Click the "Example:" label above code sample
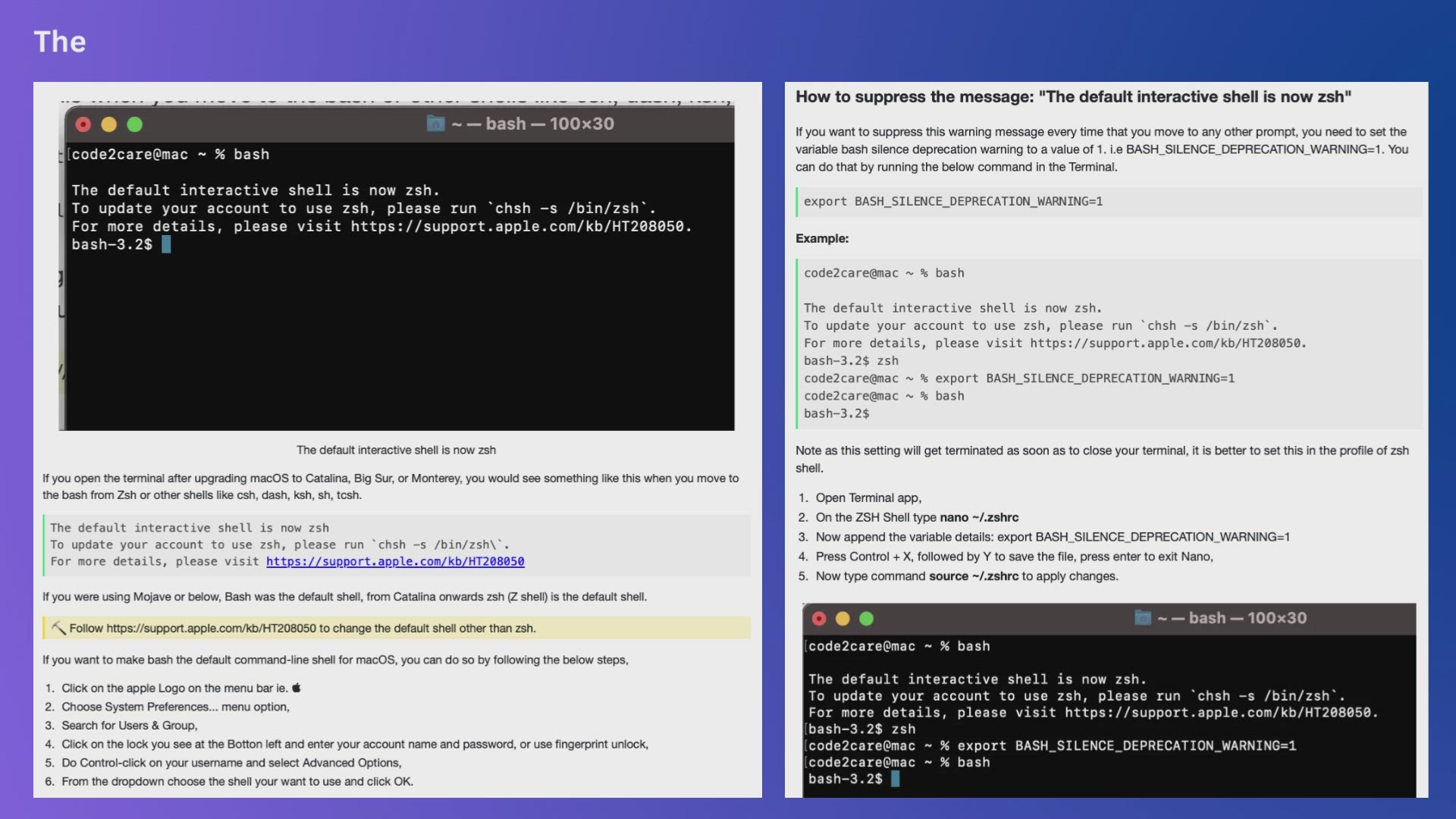The width and height of the screenshot is (1456, 819). tap(822, 238)
